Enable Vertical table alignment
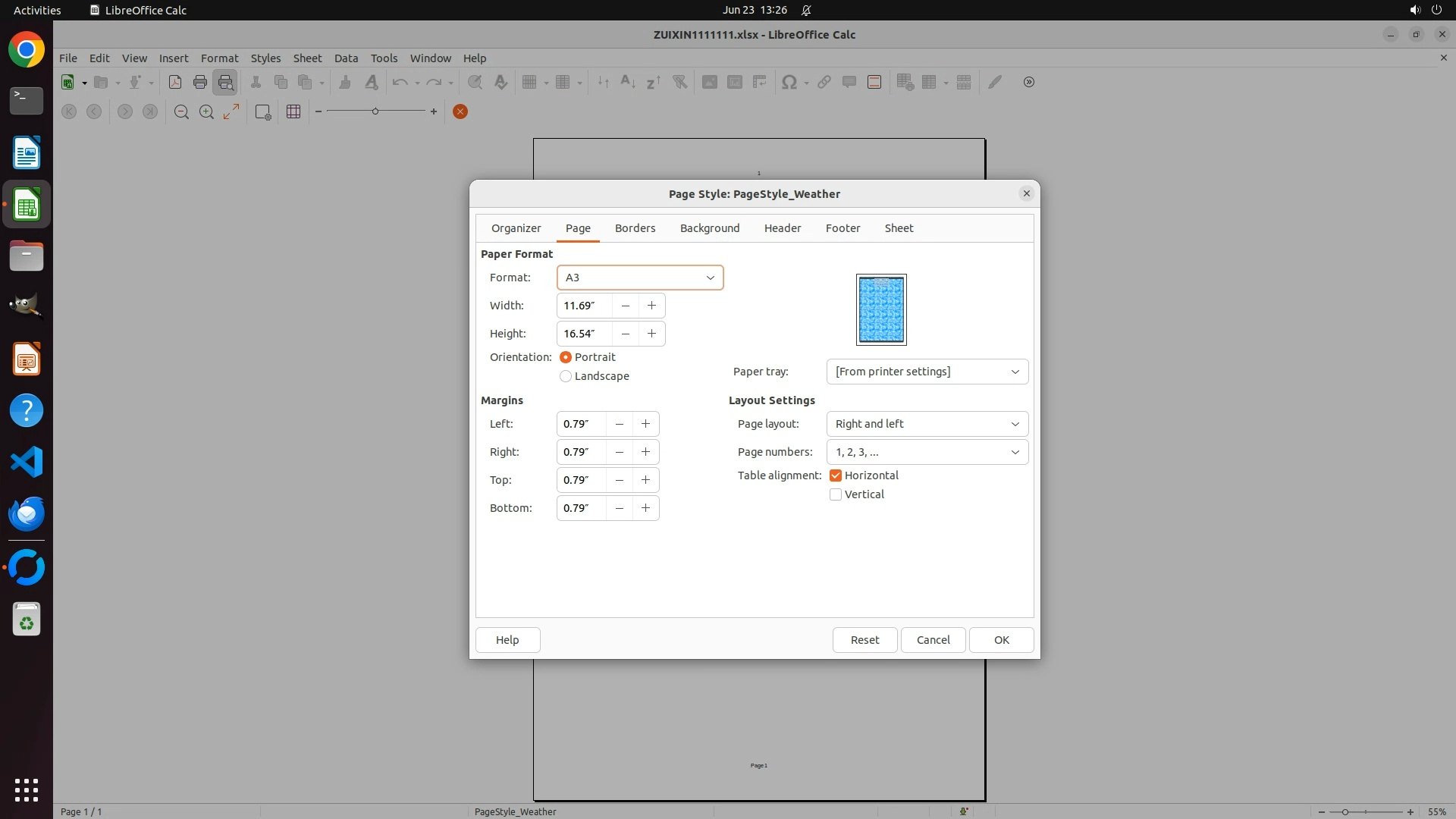This screenshot has width=1456, height=819. (x=836, y=494)
